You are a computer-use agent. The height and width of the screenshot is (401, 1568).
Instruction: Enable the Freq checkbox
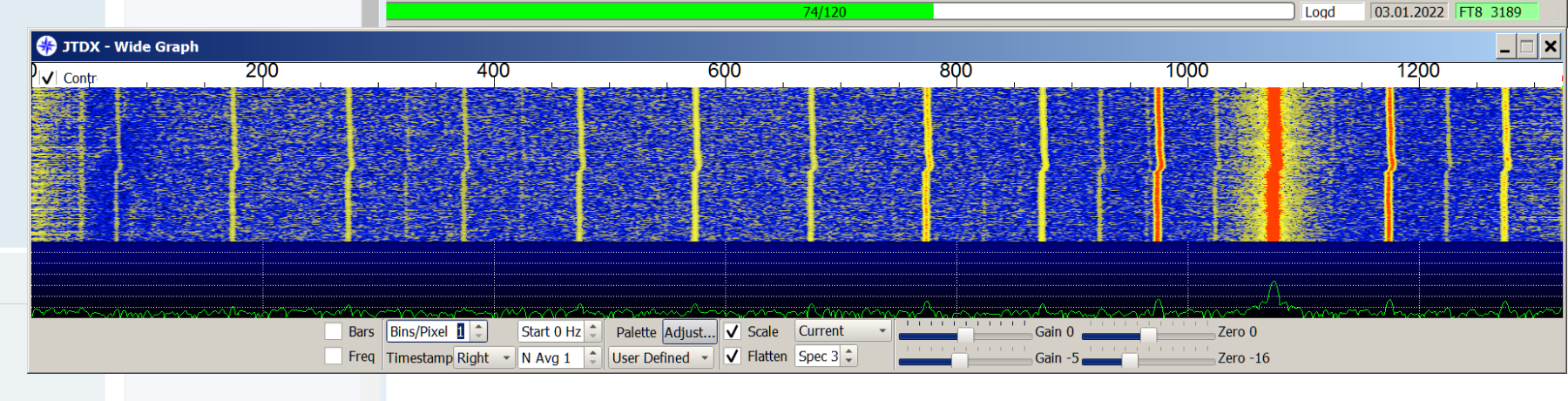pos(333,356)
